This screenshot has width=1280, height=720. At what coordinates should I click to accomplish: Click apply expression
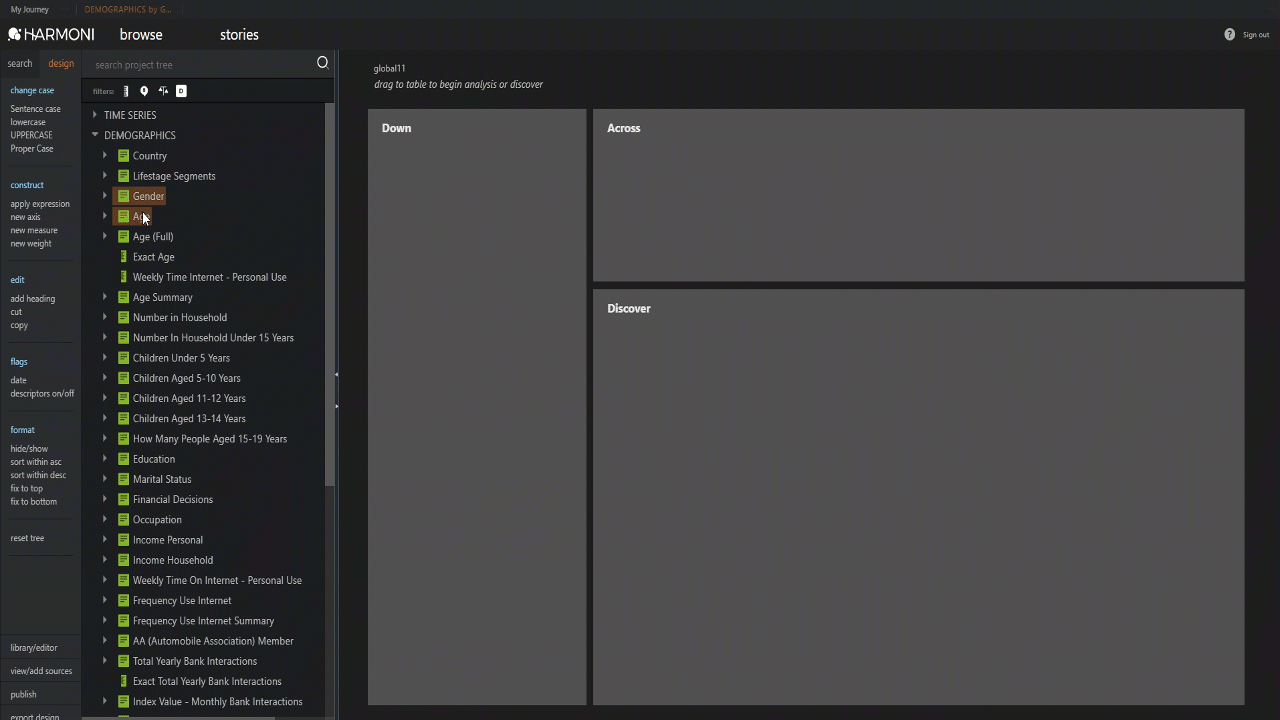pyautogui.click(x=40, y=204)
